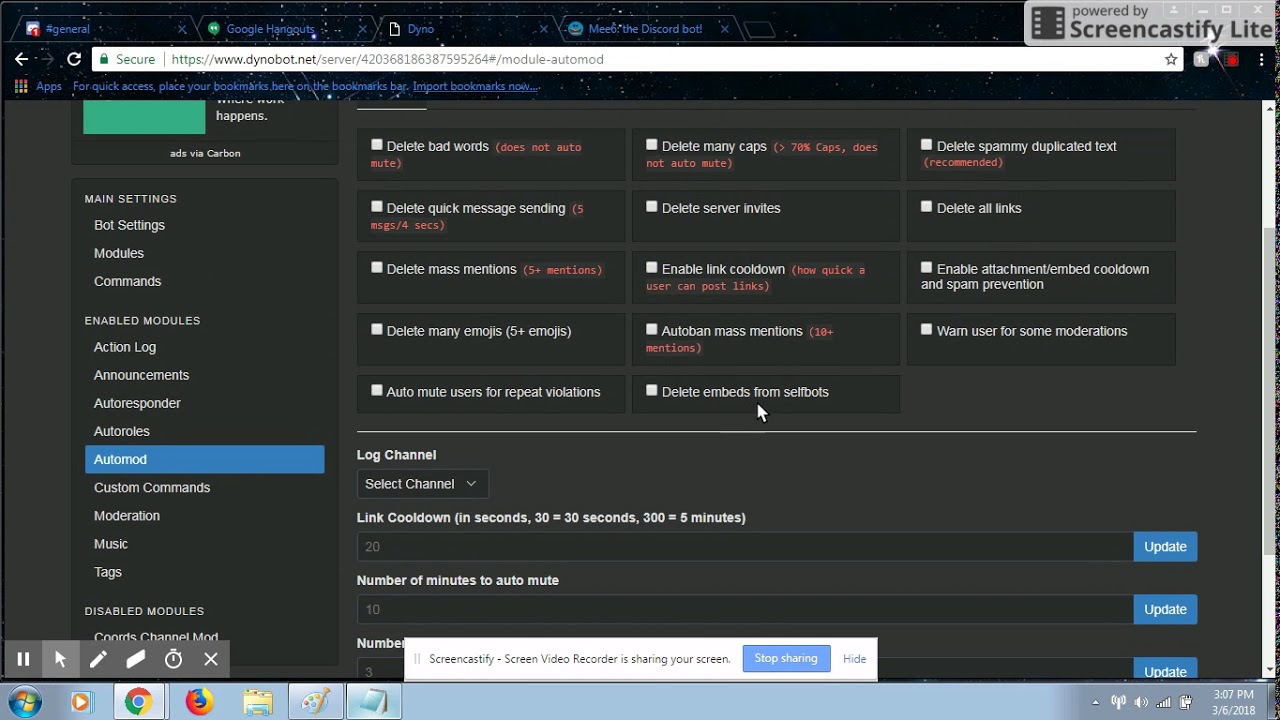Enable Auto mute users for repeat violations

[x=377, y=391]
